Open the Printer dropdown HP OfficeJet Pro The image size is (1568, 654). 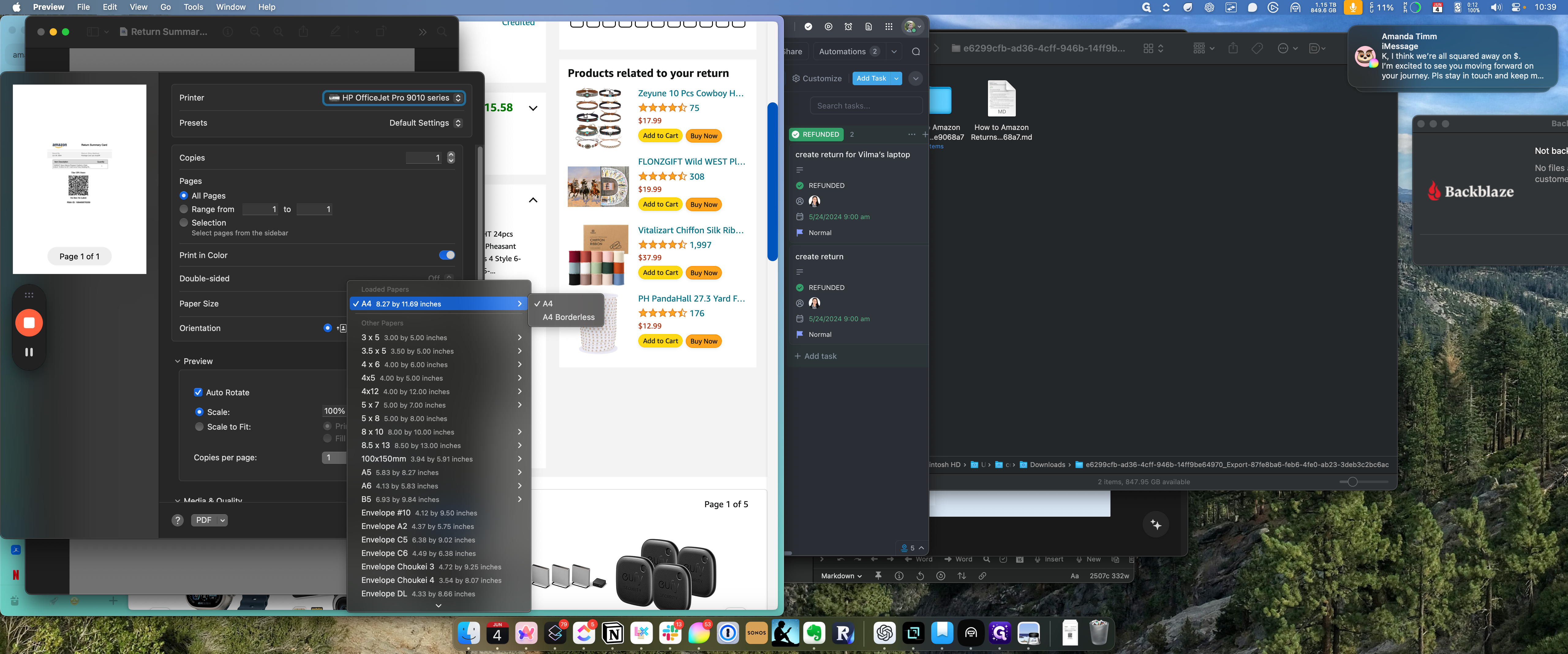[x=394, y=97]
